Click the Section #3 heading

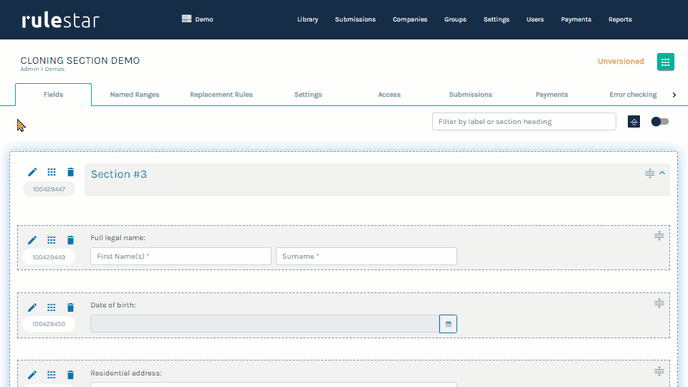118,174
